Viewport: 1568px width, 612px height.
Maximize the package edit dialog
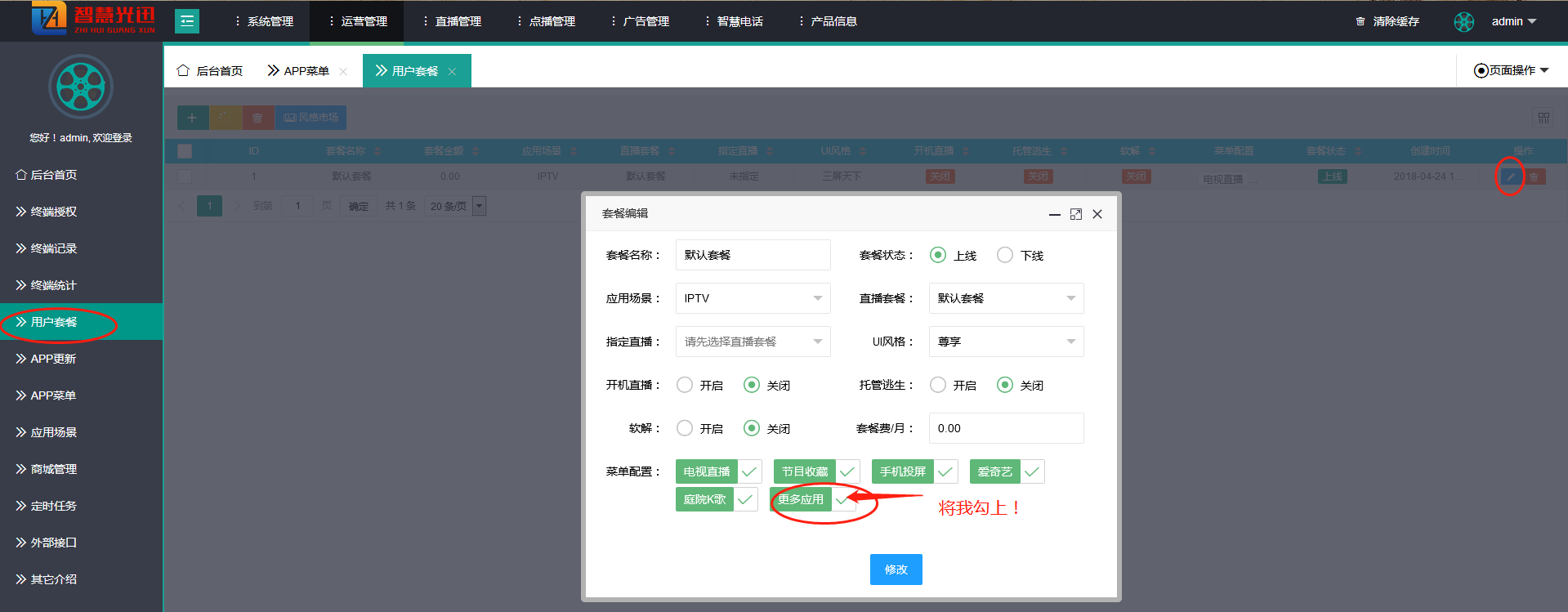(x=1076, y=214)
